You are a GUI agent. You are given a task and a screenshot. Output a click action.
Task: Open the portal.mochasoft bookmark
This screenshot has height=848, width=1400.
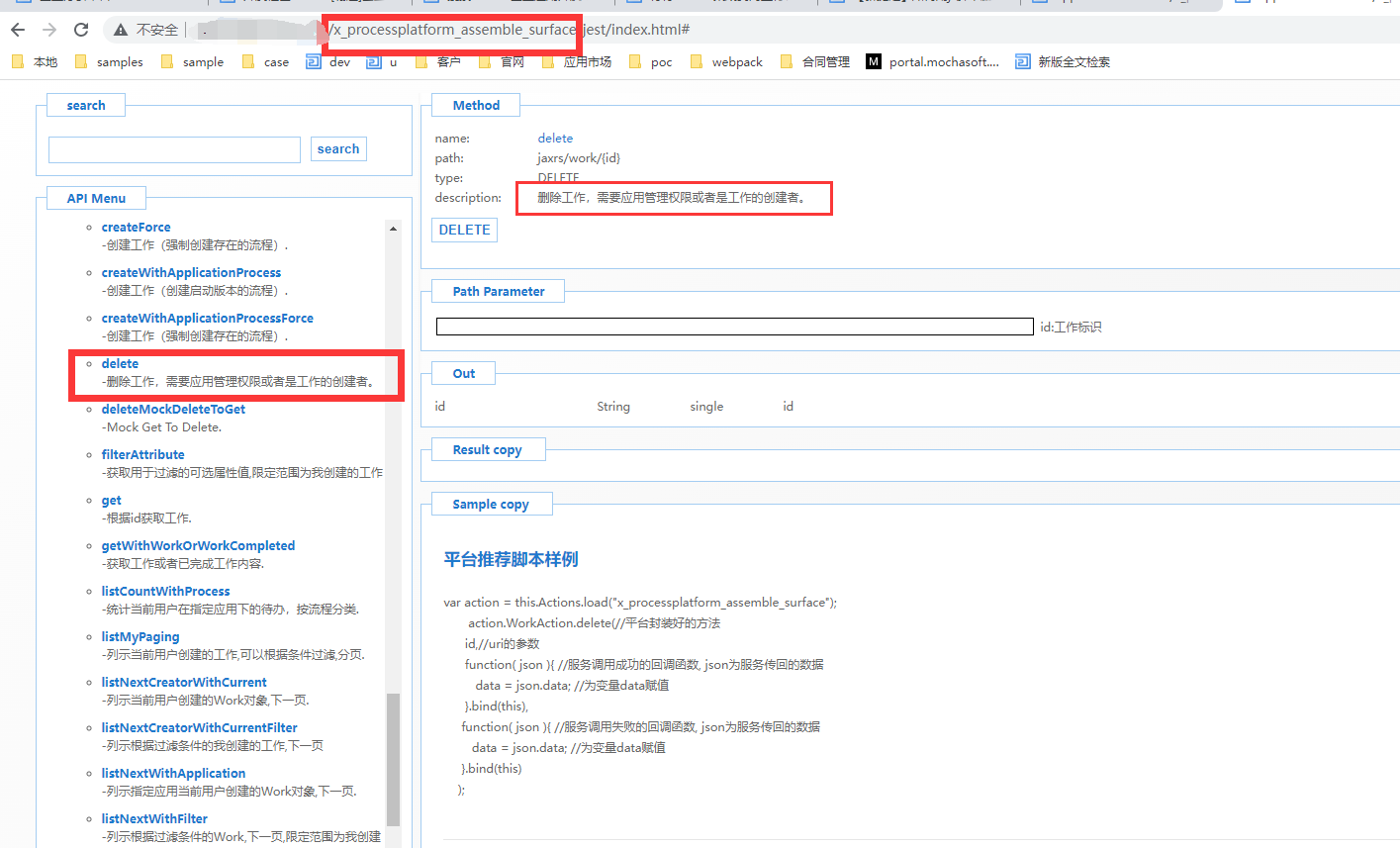(x=933, y=61)
